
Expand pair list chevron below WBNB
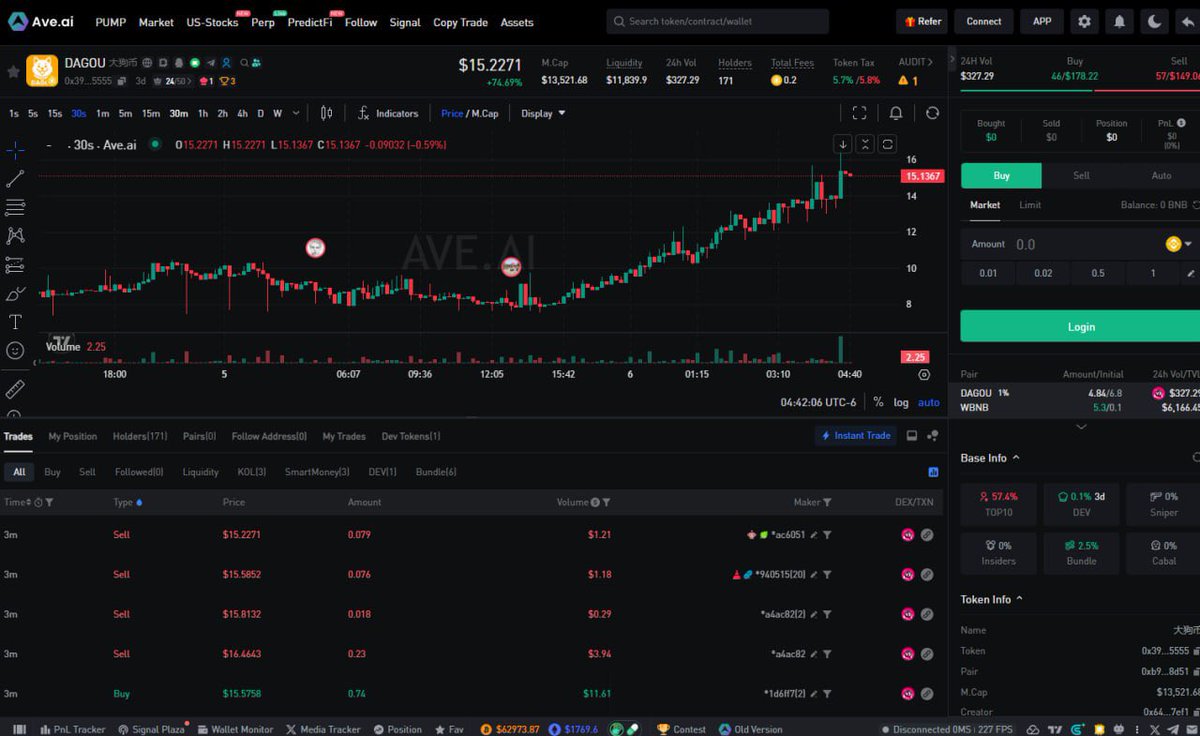[x=1080, y=426]
